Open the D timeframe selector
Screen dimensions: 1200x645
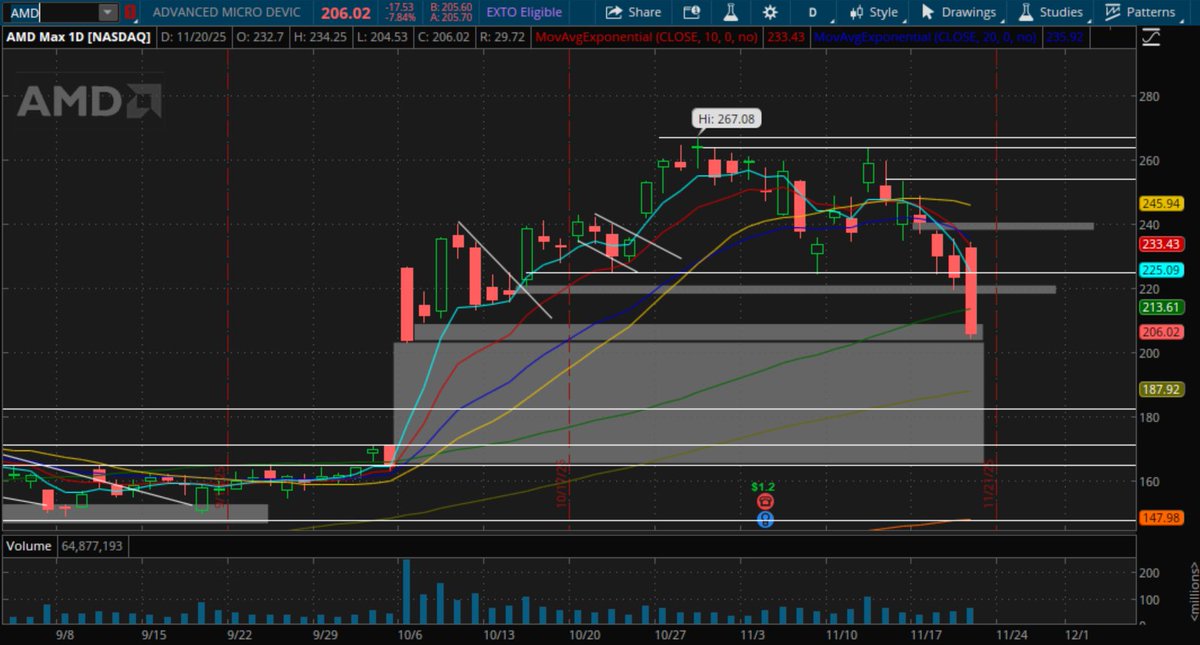[813, 12]
